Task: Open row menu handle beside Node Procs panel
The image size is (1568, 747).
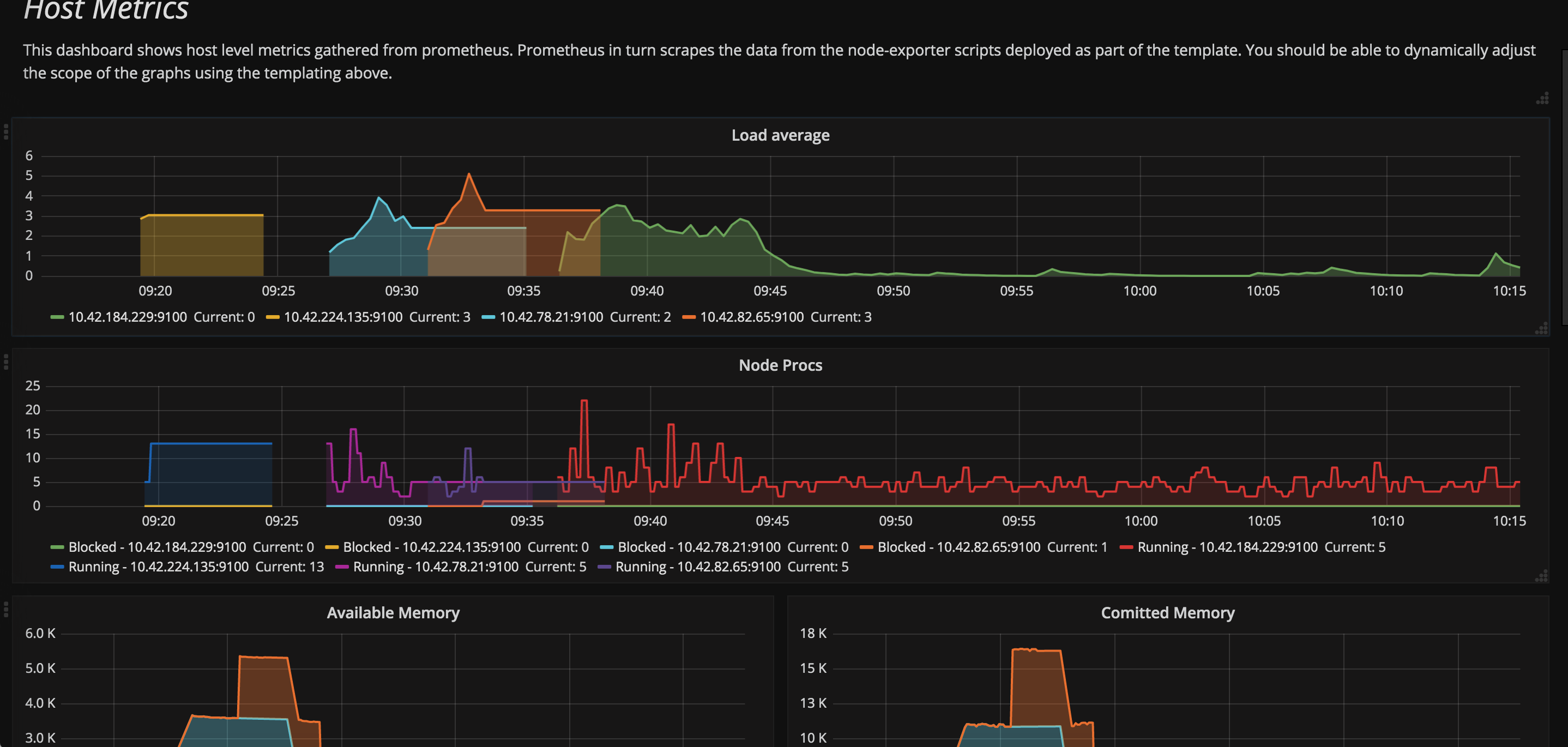Action: [x=6, y=362]
